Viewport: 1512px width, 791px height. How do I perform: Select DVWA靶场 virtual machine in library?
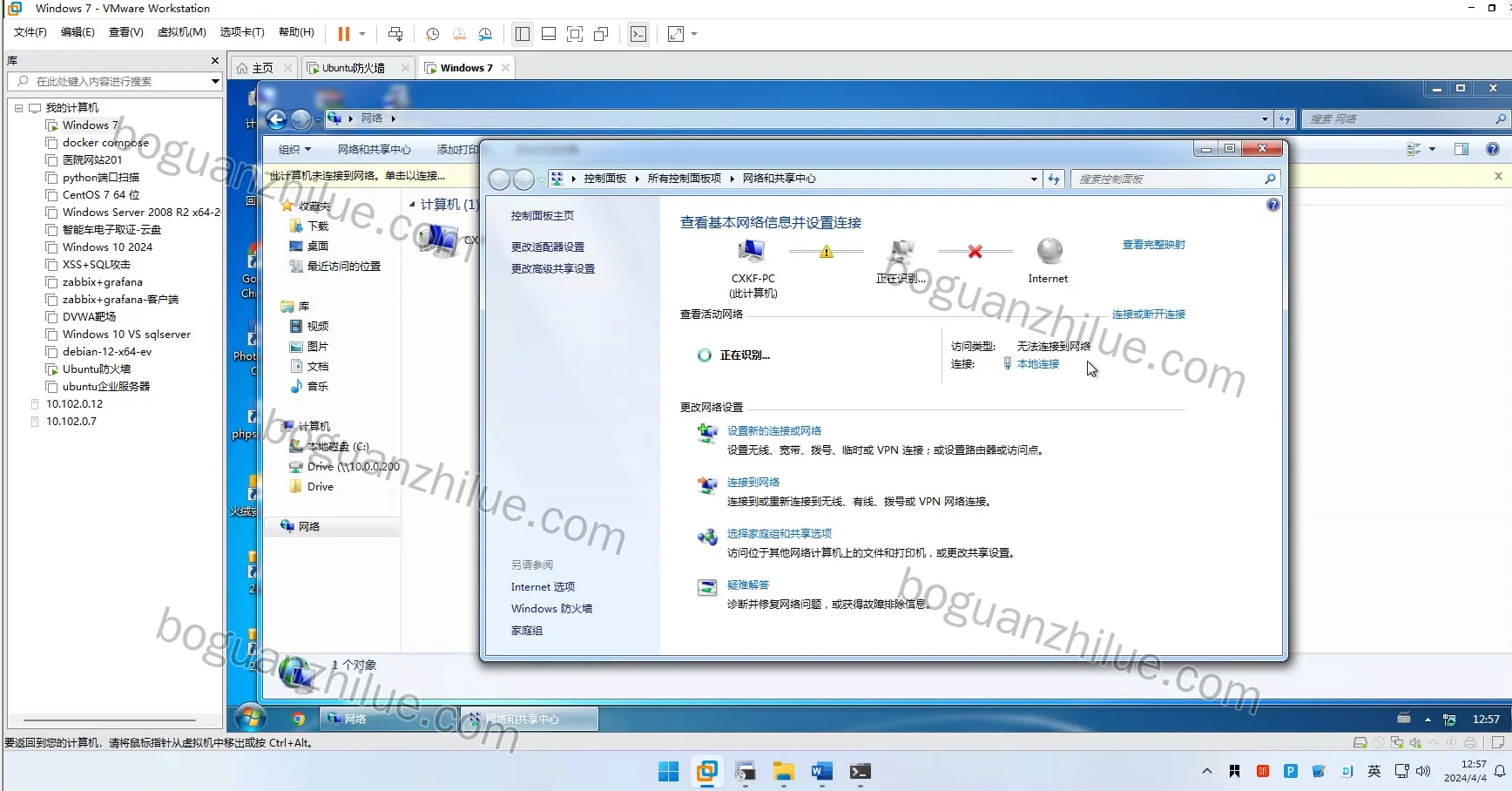89,317
